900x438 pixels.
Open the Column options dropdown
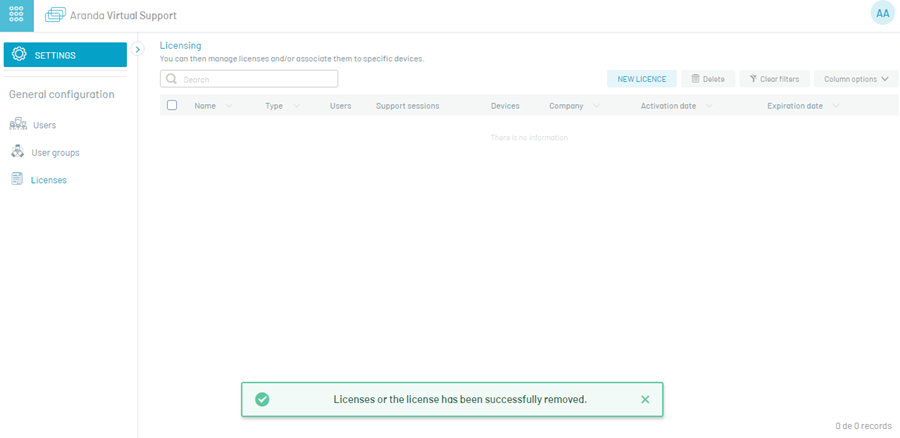coord(856,79)
